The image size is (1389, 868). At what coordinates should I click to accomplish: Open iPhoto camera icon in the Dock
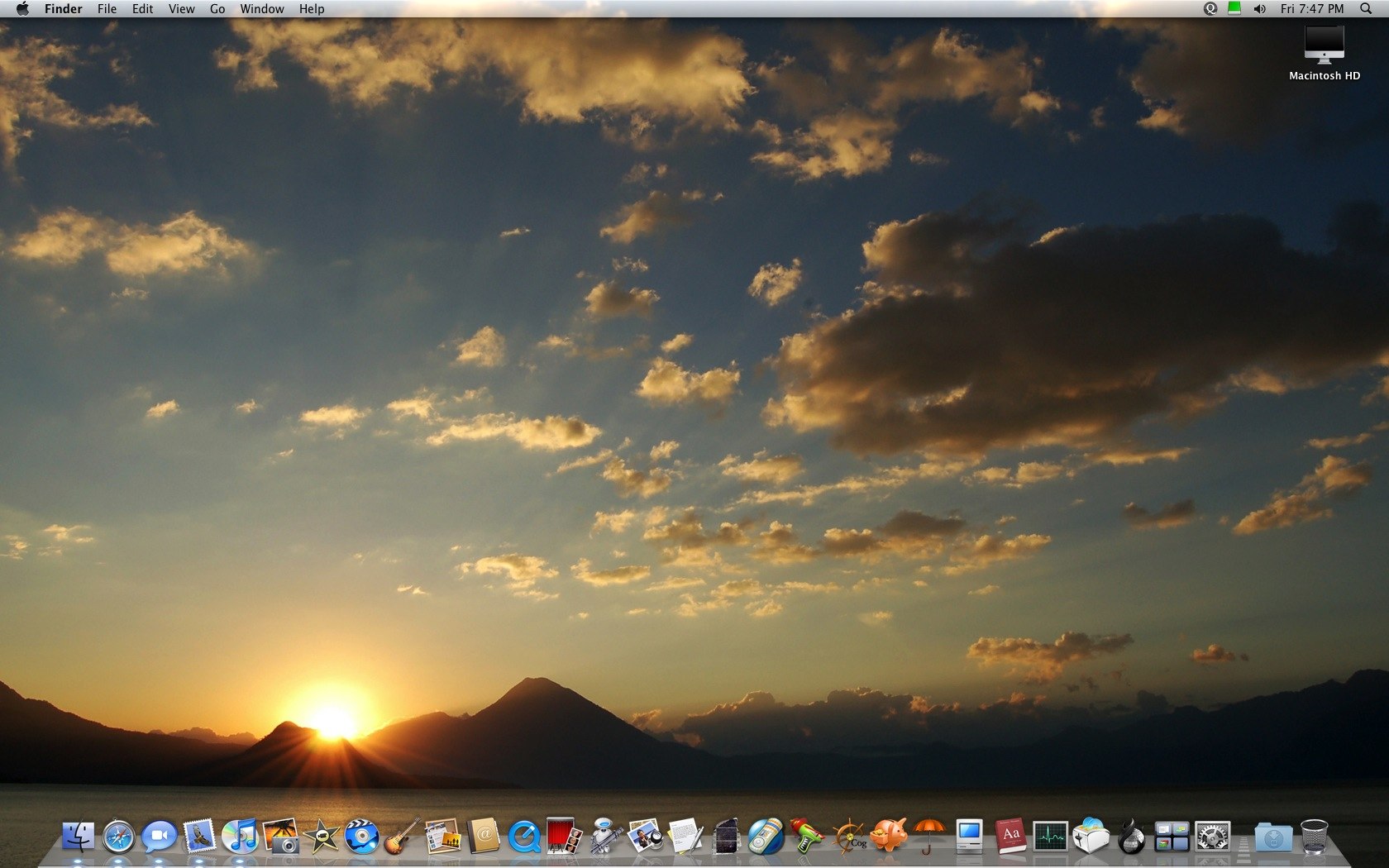pyautogui.click(x=280, y=837)
